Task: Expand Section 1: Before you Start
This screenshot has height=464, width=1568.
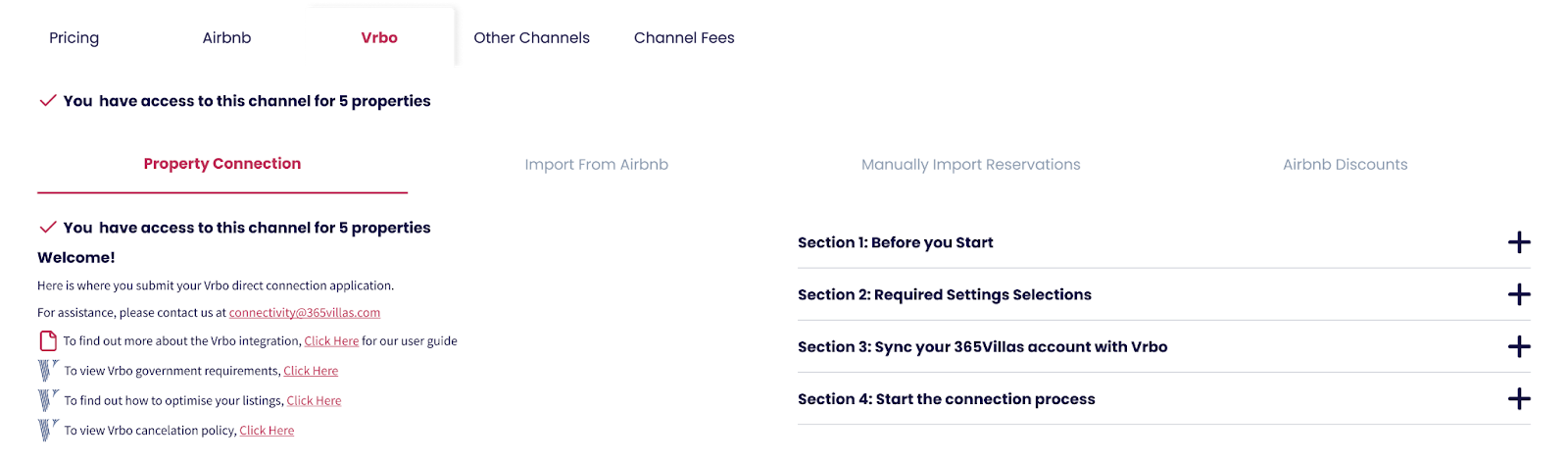Action: [x=1518, y=242]
